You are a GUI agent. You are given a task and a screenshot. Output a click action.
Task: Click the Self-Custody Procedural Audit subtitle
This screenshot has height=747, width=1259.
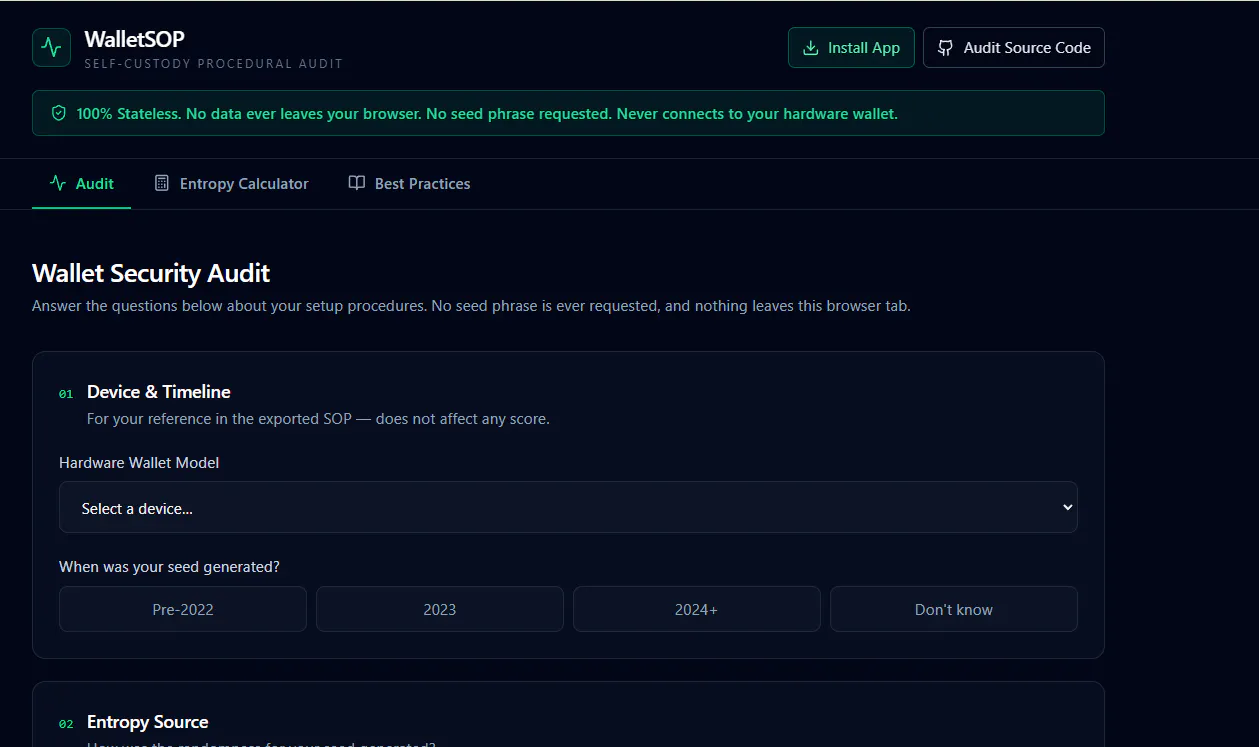tap(213, 64)
